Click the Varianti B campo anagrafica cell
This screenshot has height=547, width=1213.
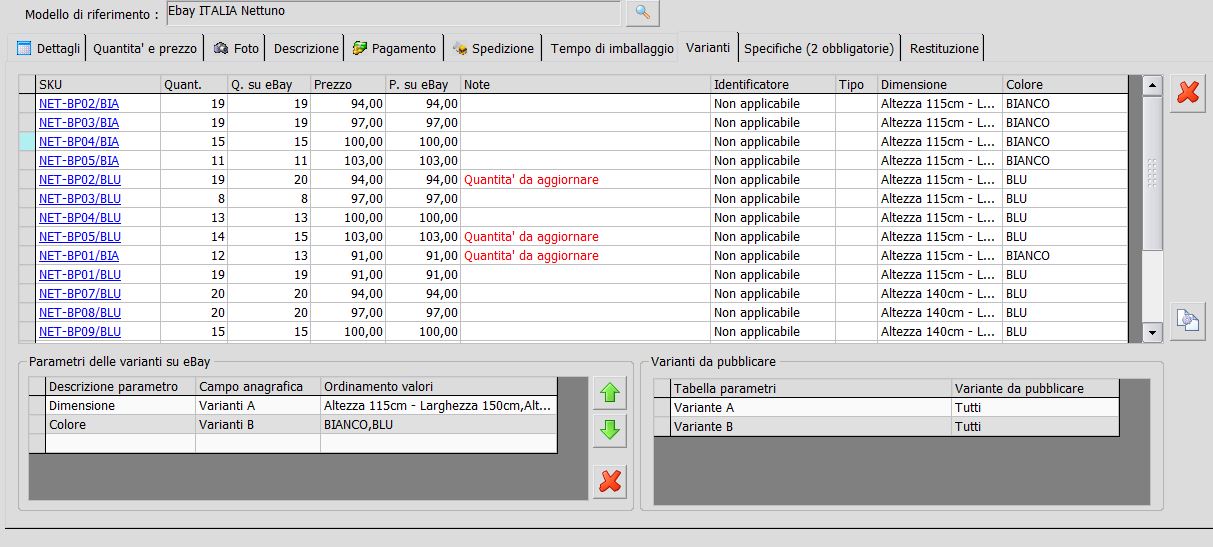[258, 424]
